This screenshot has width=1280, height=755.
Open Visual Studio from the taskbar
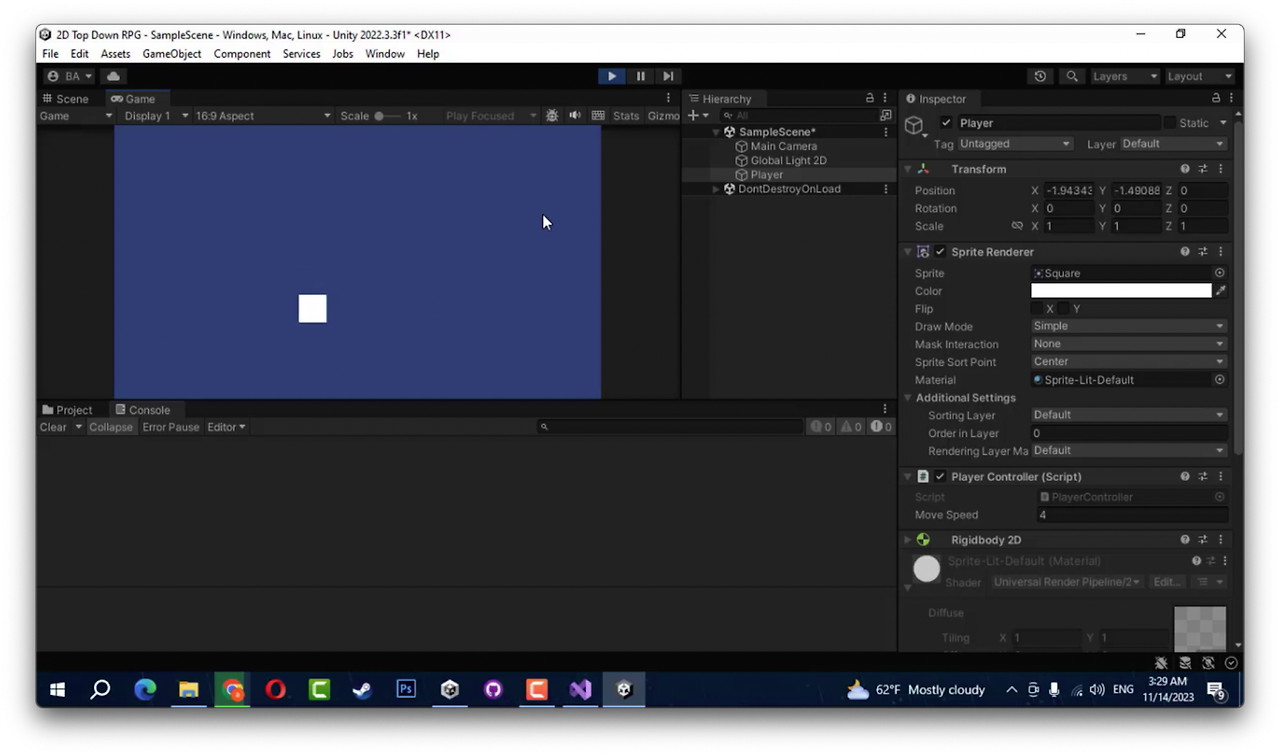pyautogui.click(x=580, y=690)
